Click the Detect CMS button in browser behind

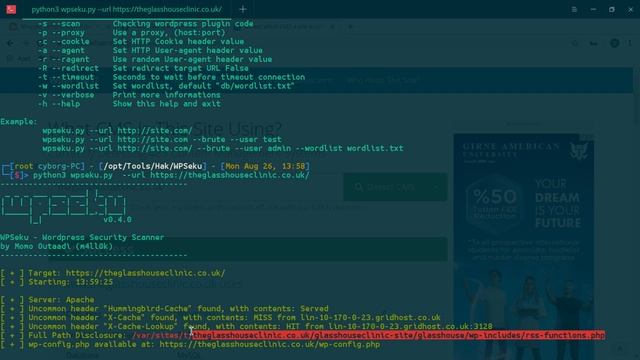point(395,187)
